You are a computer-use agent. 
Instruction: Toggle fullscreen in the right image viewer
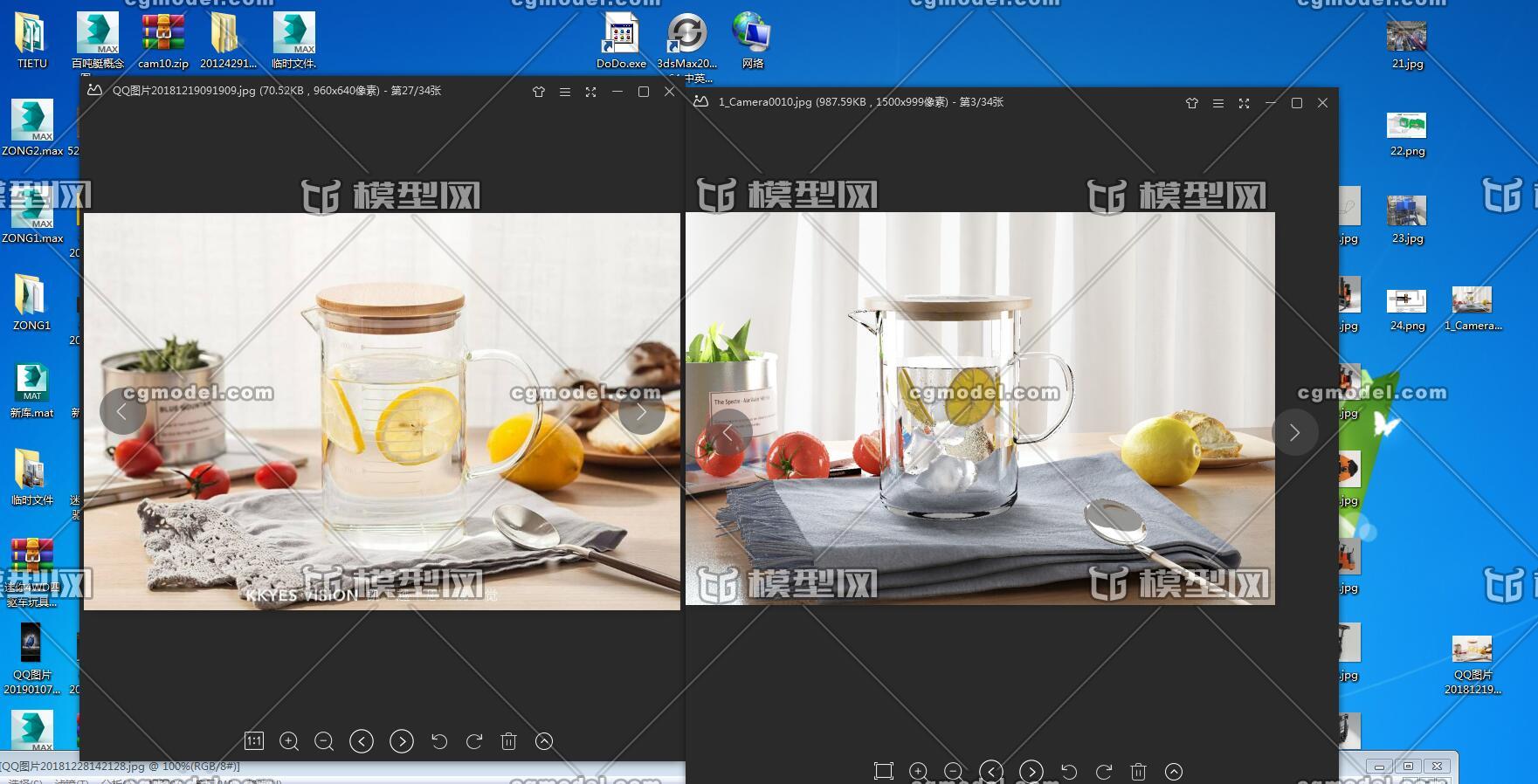point(1245,103)
